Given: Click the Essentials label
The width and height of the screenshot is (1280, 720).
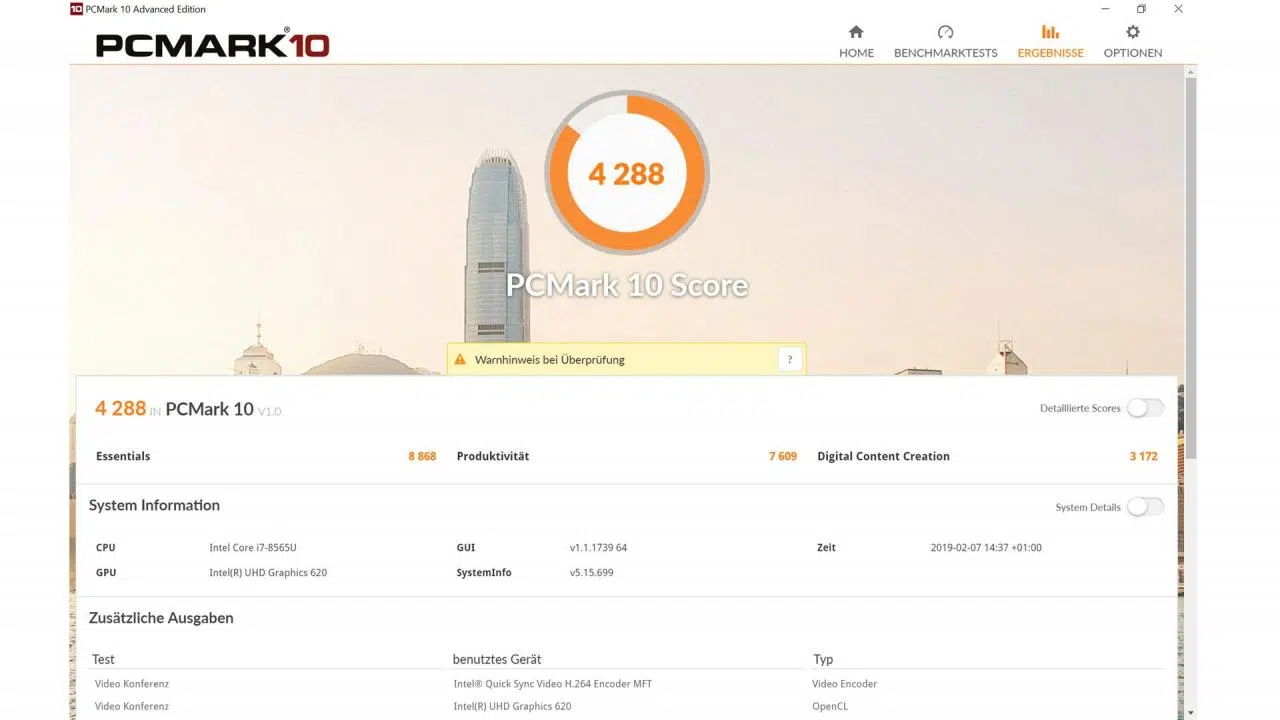Looking at the screenshot, I should point(123,456).
